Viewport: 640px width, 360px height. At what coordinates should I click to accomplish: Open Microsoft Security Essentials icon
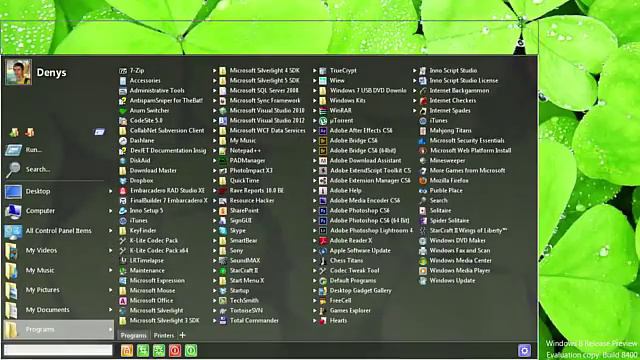tap(423, 140)
